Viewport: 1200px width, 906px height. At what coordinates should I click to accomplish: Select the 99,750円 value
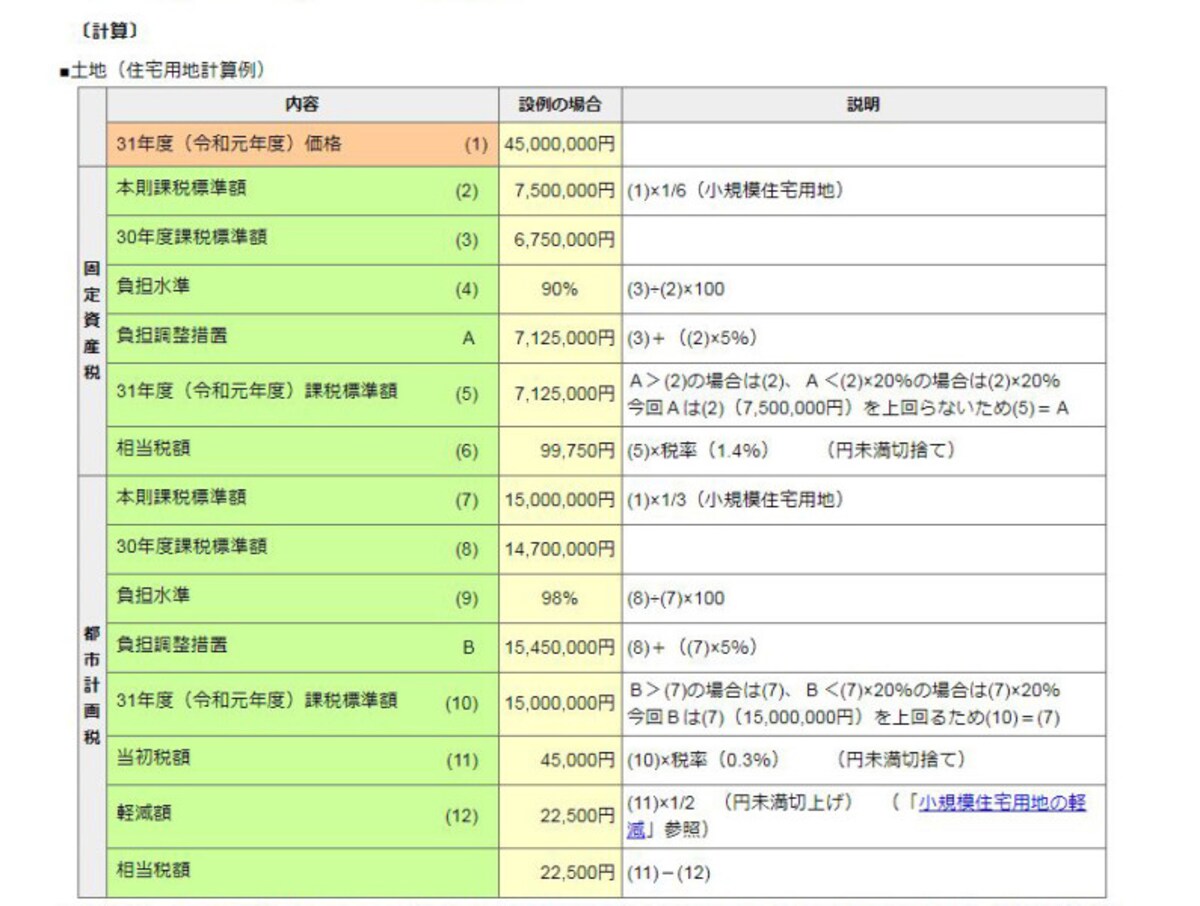tap(578, 451)
